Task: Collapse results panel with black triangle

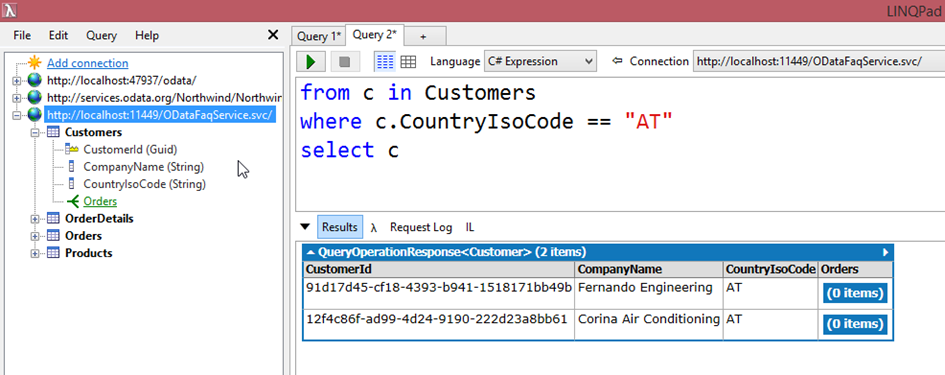Action: coord(305,227)
